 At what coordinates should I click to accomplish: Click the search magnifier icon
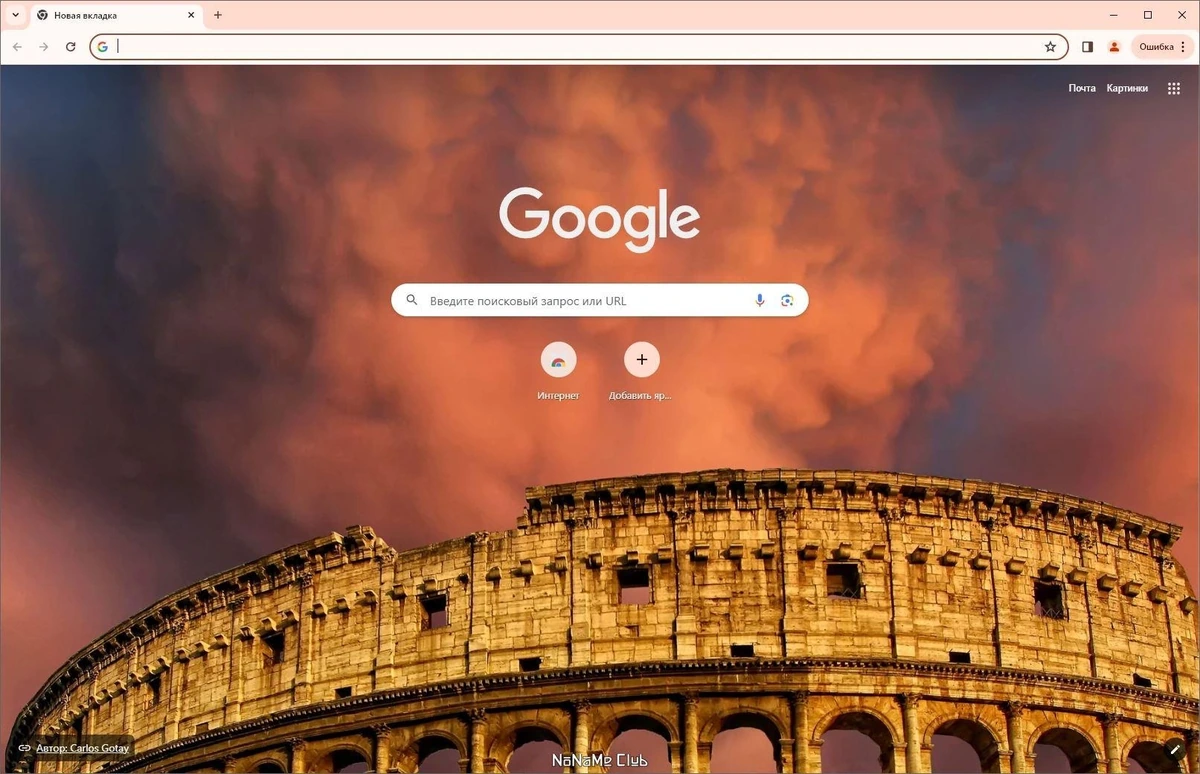point(411,300)
